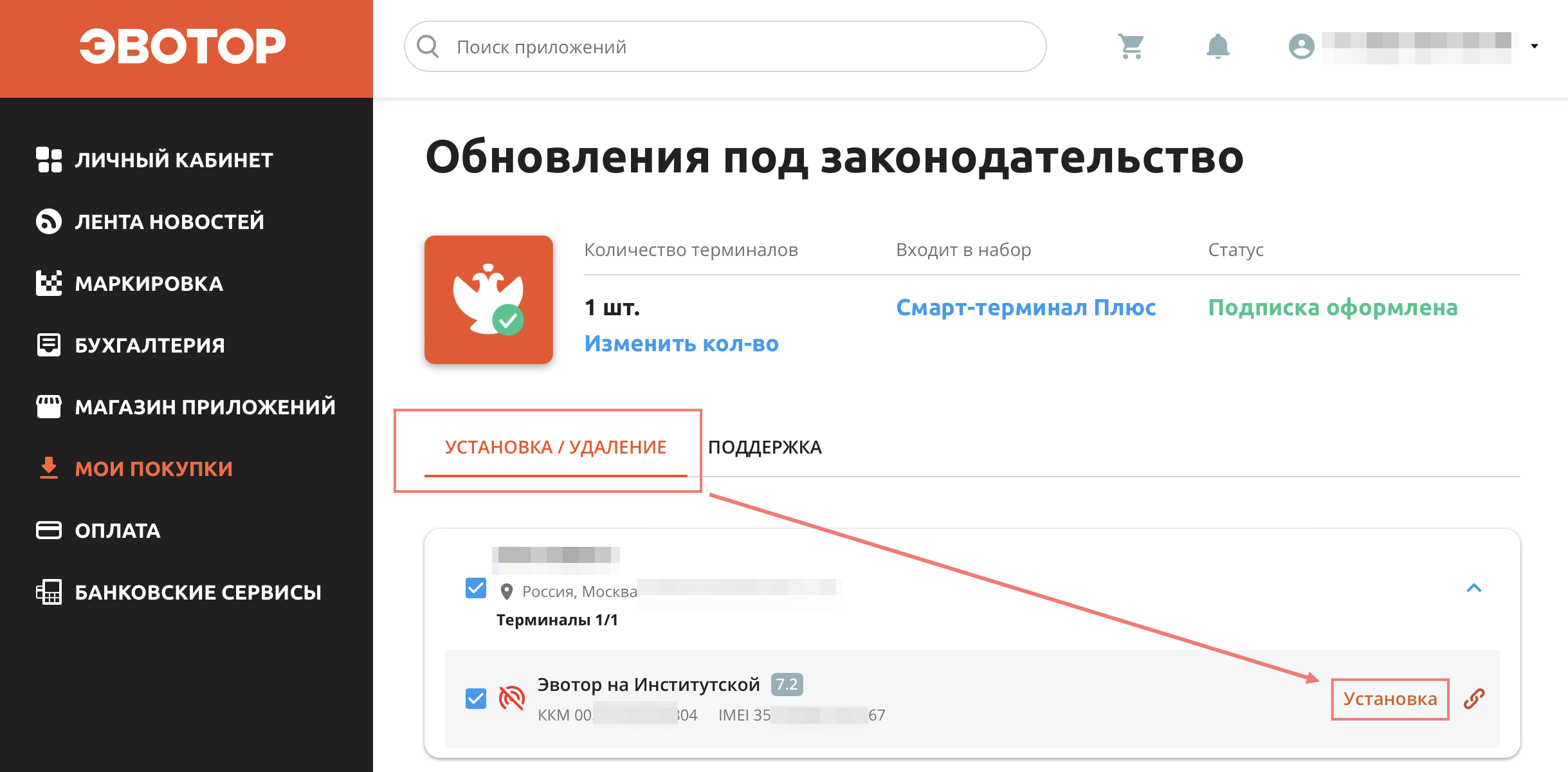This screenshot has width=1568, height=772.
Task: Go to Лента новостей
Action: [x=170, y=221]
